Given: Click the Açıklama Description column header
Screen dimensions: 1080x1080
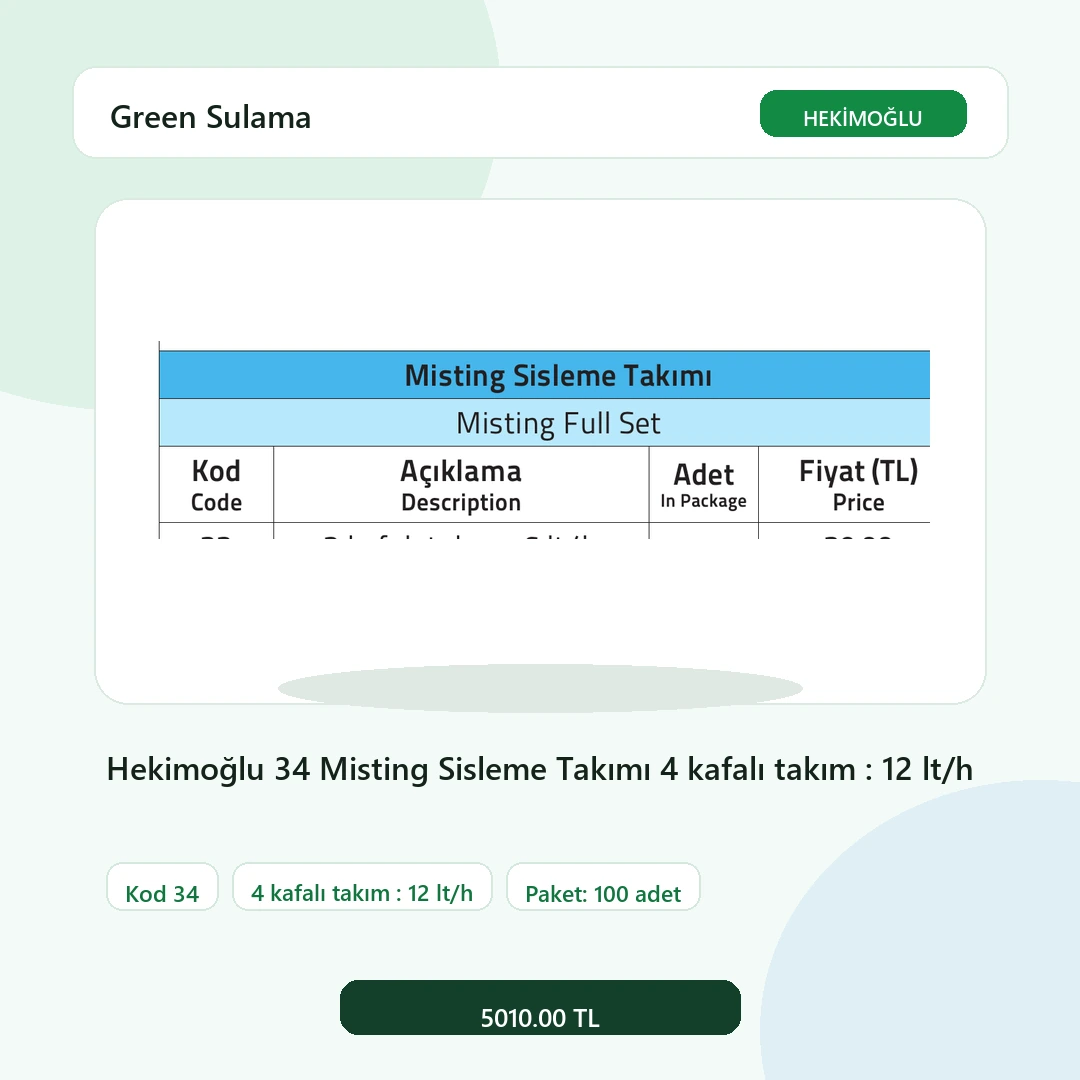Looking at the screenshot, I should [x=461, y=485].
